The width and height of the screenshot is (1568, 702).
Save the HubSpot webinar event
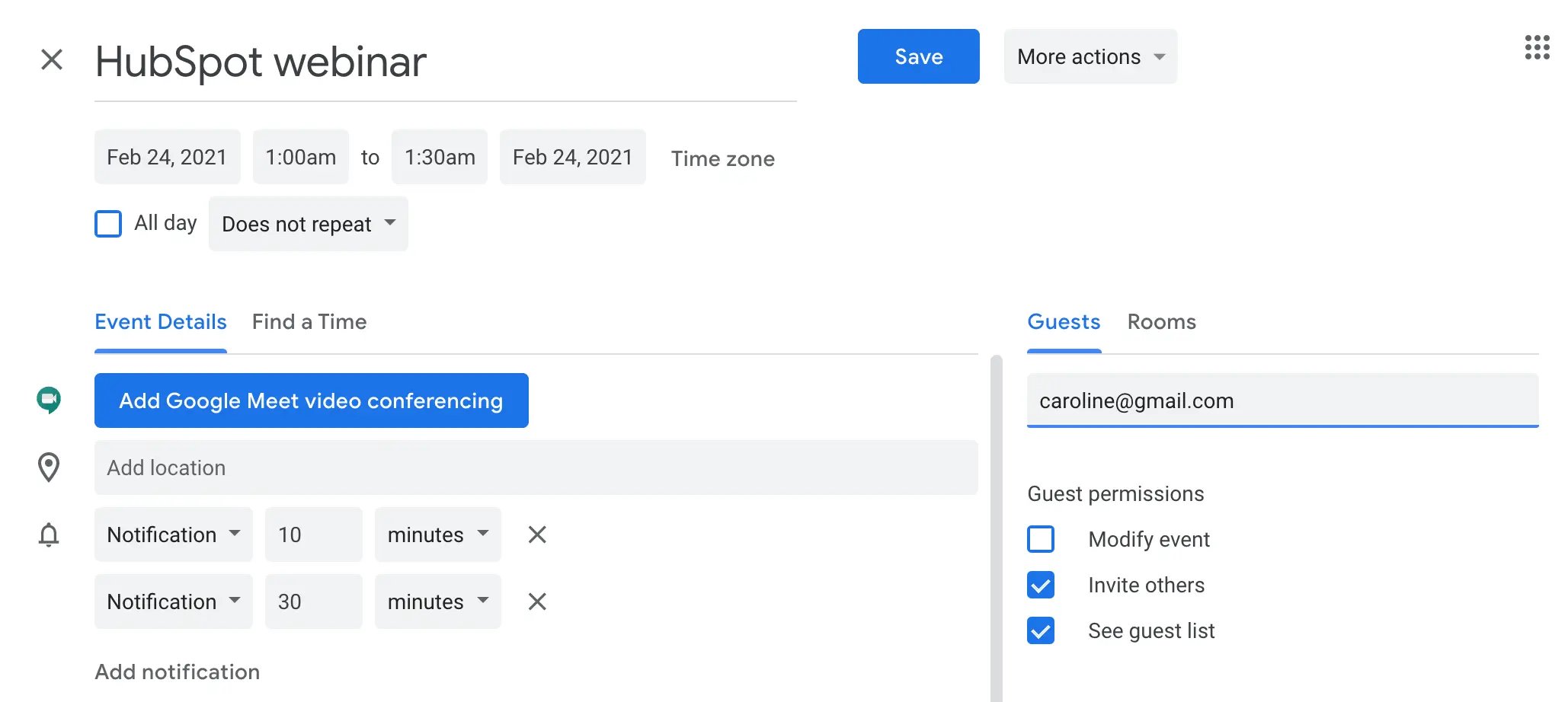tap(918, 56)
